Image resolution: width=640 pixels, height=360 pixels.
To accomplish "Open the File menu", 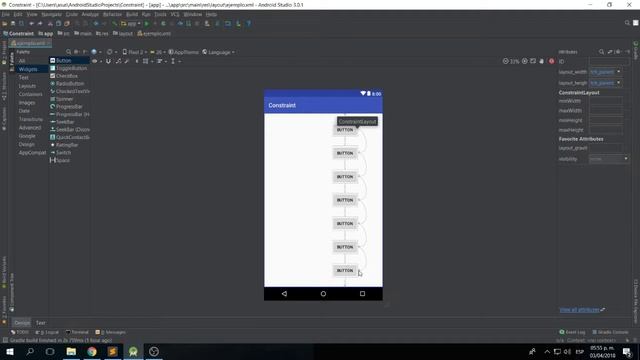I will click(x=6, y=14).
